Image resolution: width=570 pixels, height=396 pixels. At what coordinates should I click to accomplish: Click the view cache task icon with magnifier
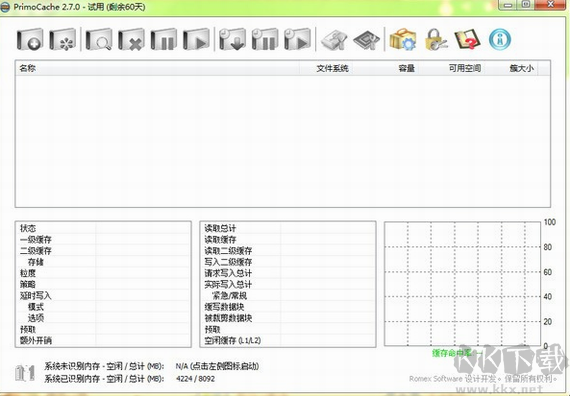[99, 39]
